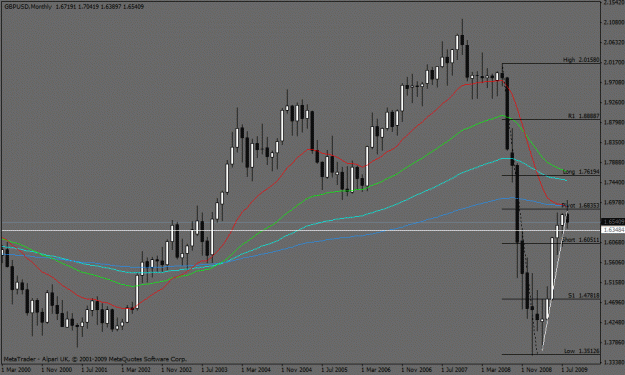Click the "1 Nov 2006" date label

416,370
